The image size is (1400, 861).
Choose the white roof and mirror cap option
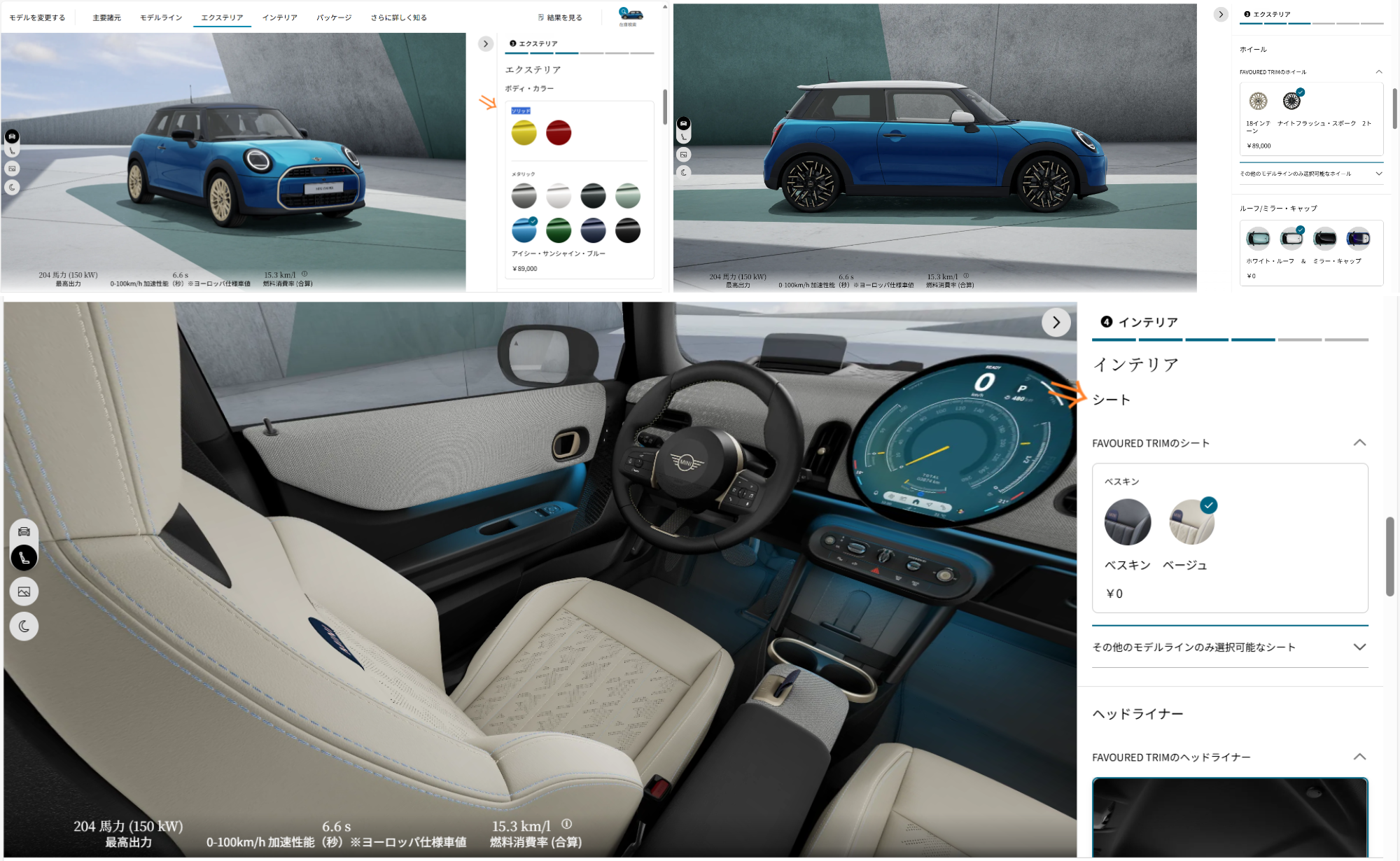coord(1291,239)
